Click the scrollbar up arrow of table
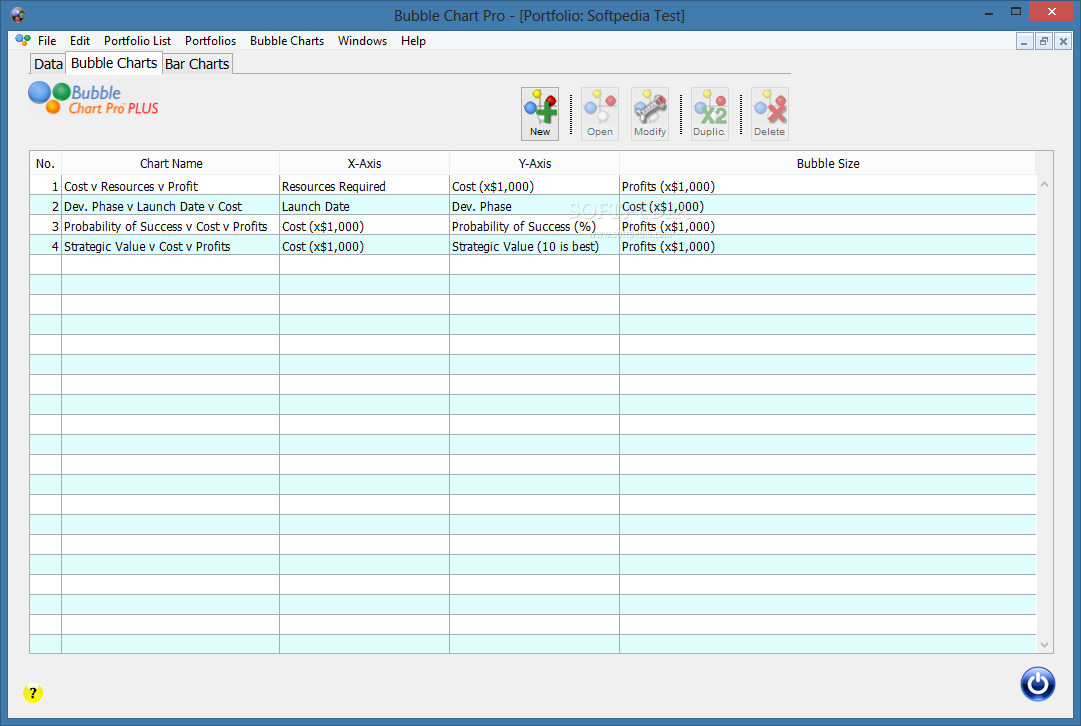This screenshot has width=1081, height=726. (x=1044, y=184)
